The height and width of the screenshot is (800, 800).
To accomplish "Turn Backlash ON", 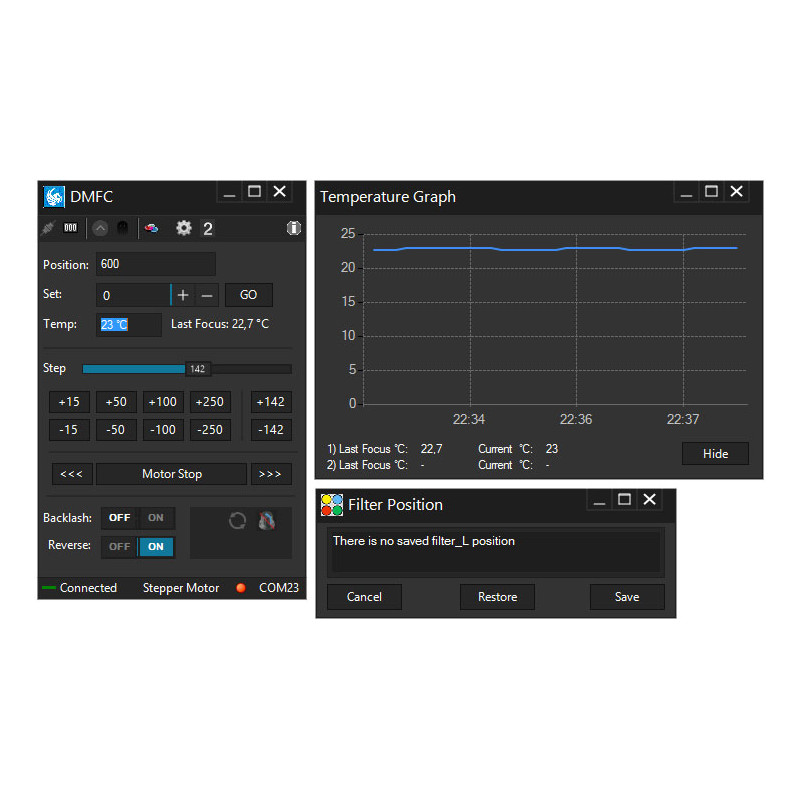I will (x=156, y=518).
